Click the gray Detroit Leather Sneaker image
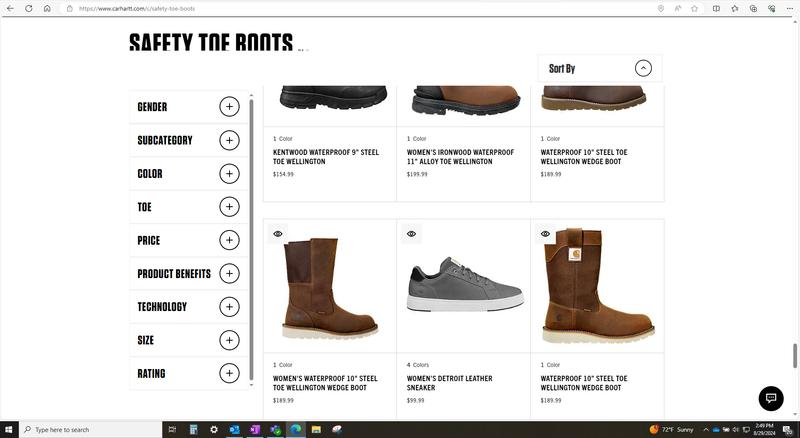This screenshot has height=438, width=800. [465, 284]
